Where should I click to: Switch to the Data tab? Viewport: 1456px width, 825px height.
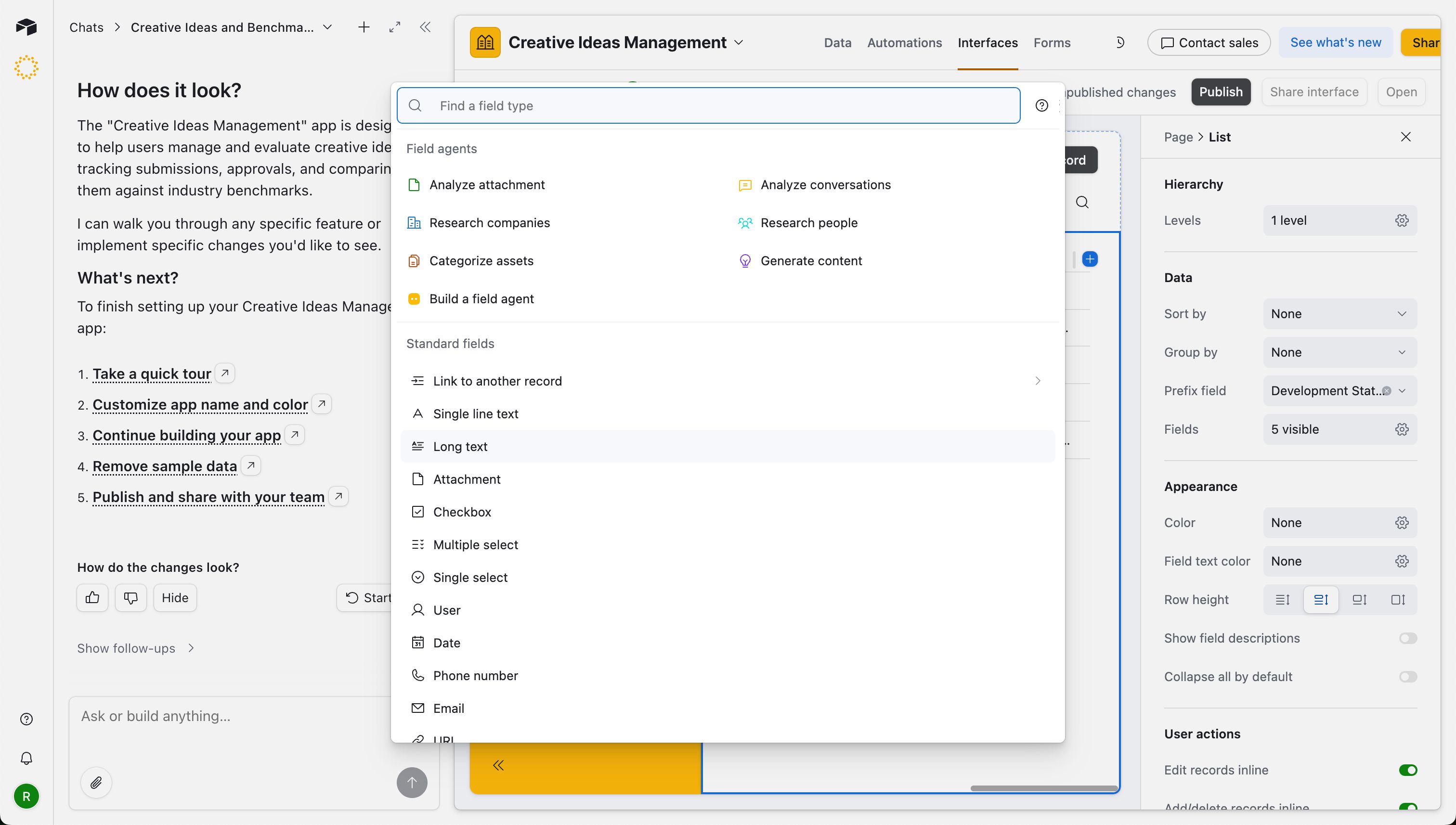(x=838, y=42)
